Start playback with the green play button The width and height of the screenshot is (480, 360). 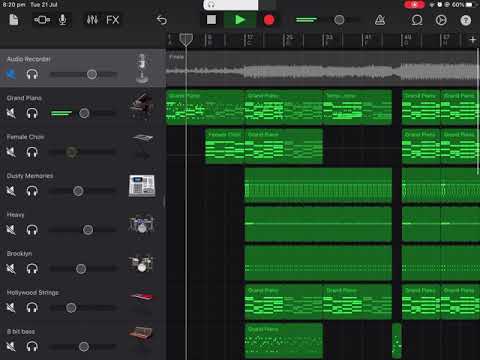[240, 20]
